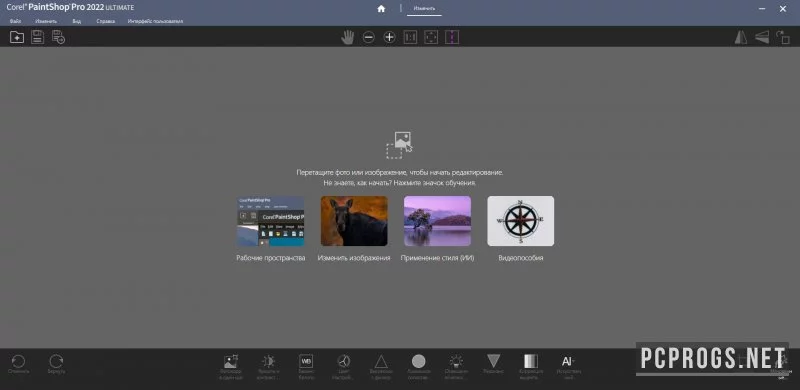Image resolution: width=800 pixels, height=390 pixels.
Task: Click the zoom out minus icon
Action: pyautogui.click(x=368, y=37)
